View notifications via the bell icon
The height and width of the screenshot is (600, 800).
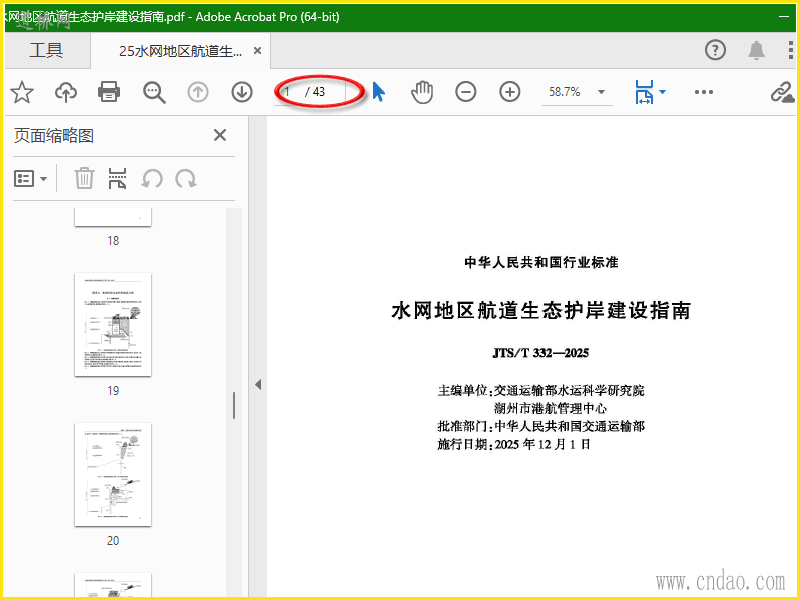point(756,50)
